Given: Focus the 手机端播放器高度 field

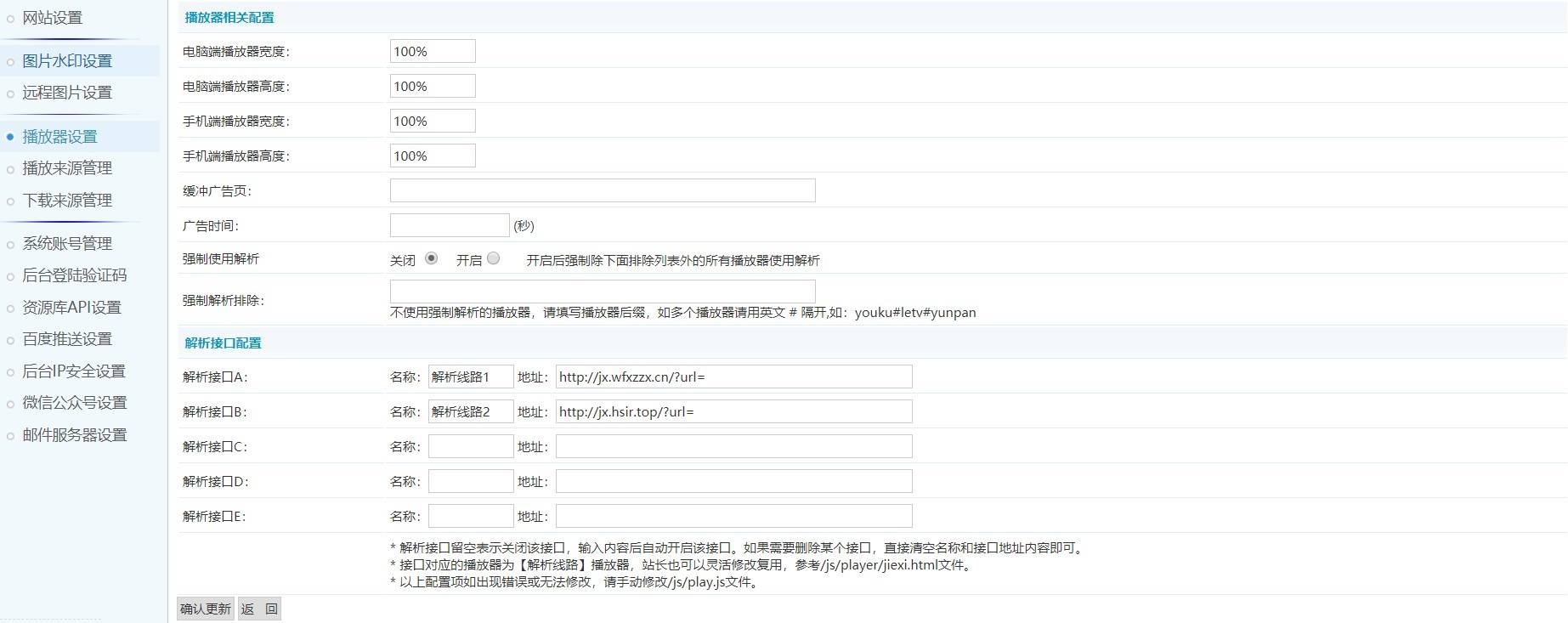Looking at the screenshot, I should pos(433,156).
